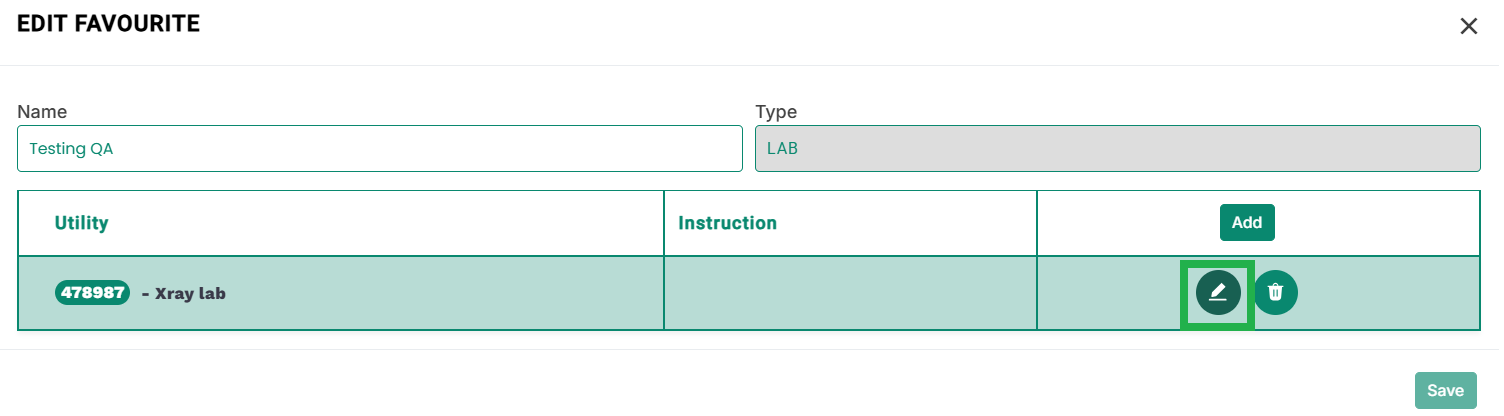Delete the Xray lab row with trash icon
The height and width of the screenshot is (416, 1504).
click(x=1275, y=292)
